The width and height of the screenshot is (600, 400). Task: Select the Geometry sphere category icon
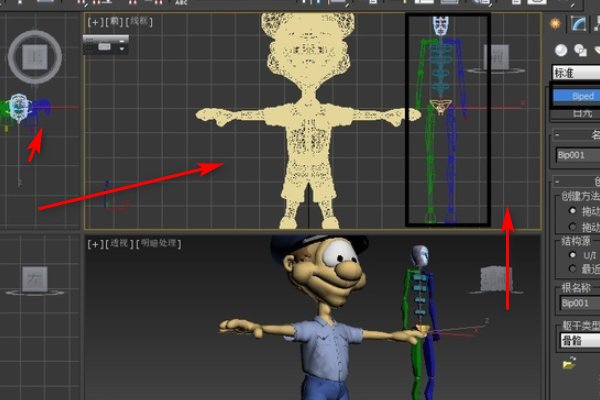pyautogui.click(x=561, y=50)
